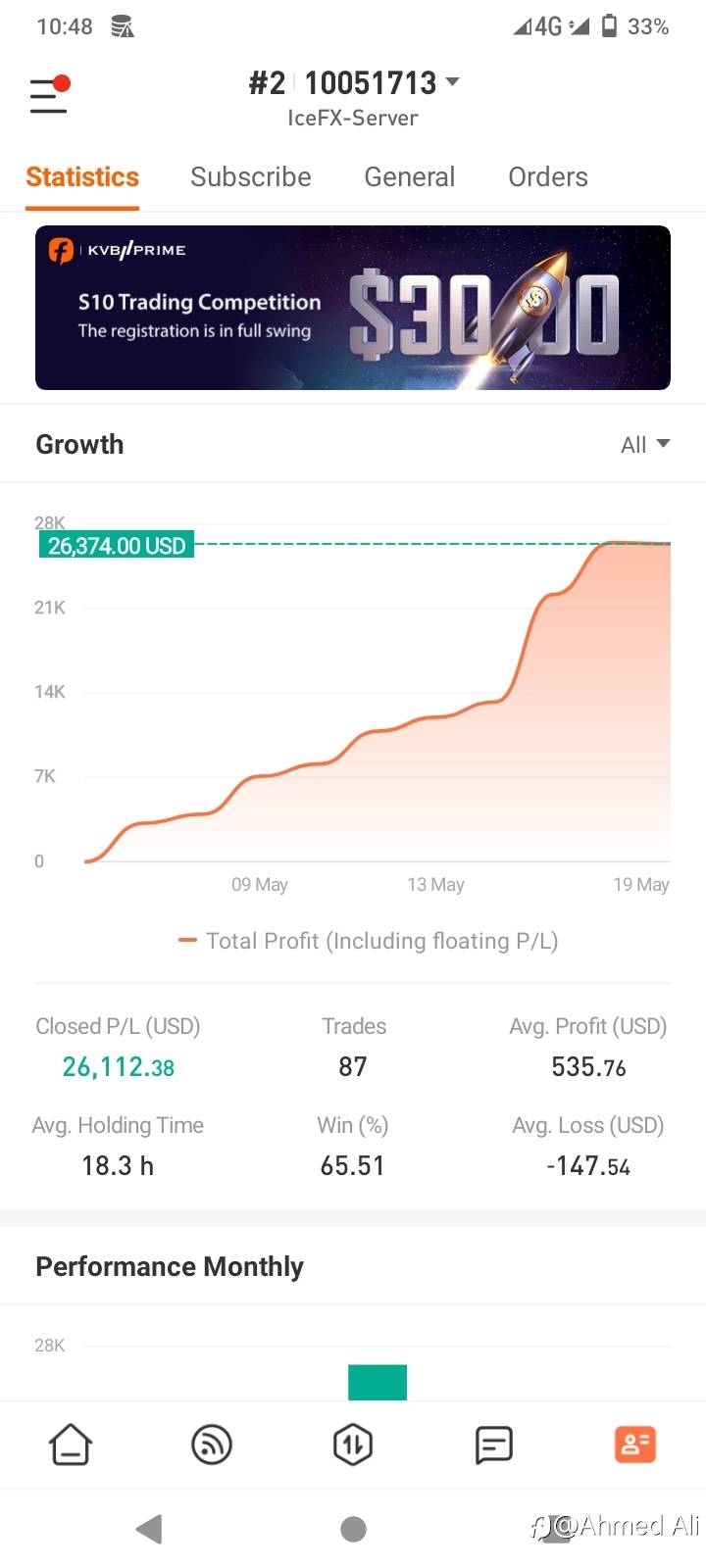The image size is (706, 1568).
Task: Switch to the Subscribe tab
Action: pos(250,177)
